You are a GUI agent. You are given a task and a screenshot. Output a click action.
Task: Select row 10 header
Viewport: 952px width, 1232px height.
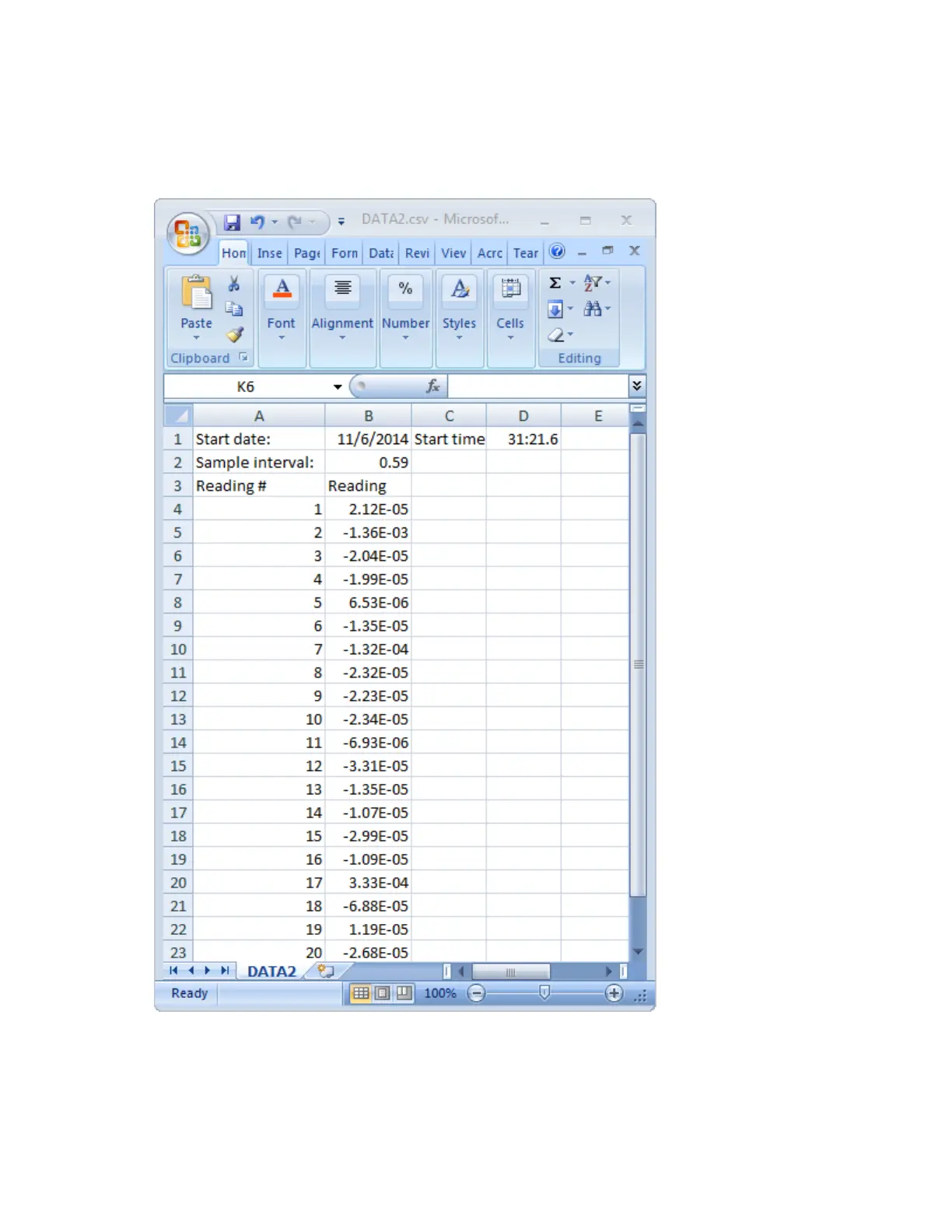click(x=178, y=649)
